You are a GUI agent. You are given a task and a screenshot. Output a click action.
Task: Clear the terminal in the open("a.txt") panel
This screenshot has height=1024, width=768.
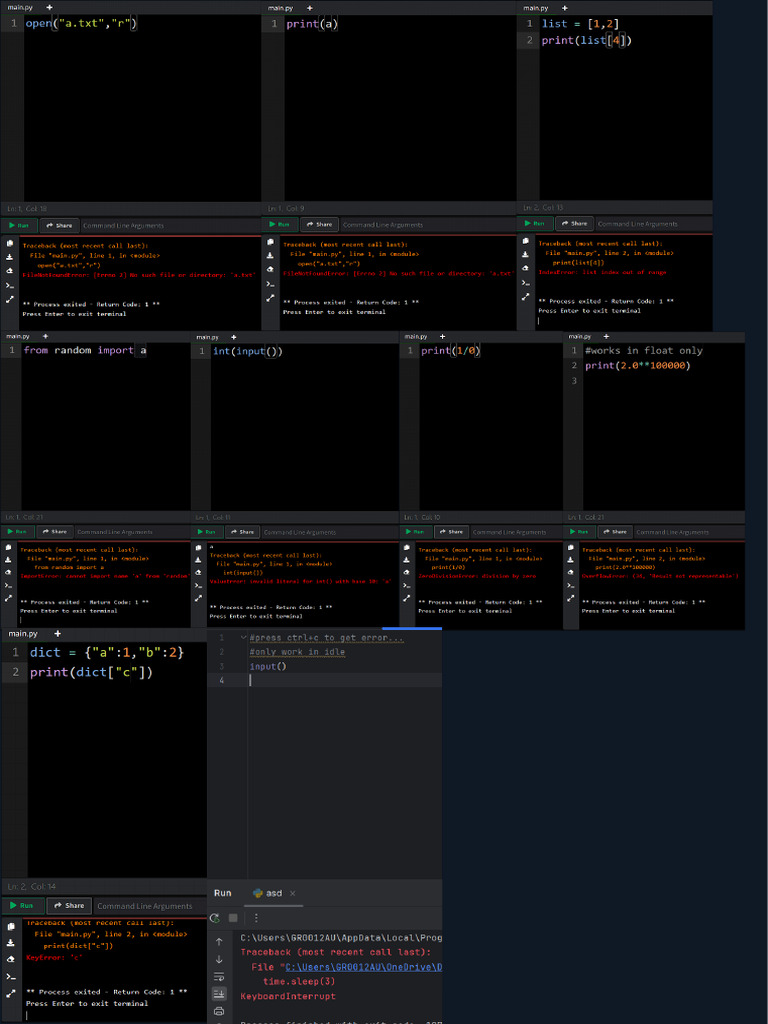click(x=10, y=271)
